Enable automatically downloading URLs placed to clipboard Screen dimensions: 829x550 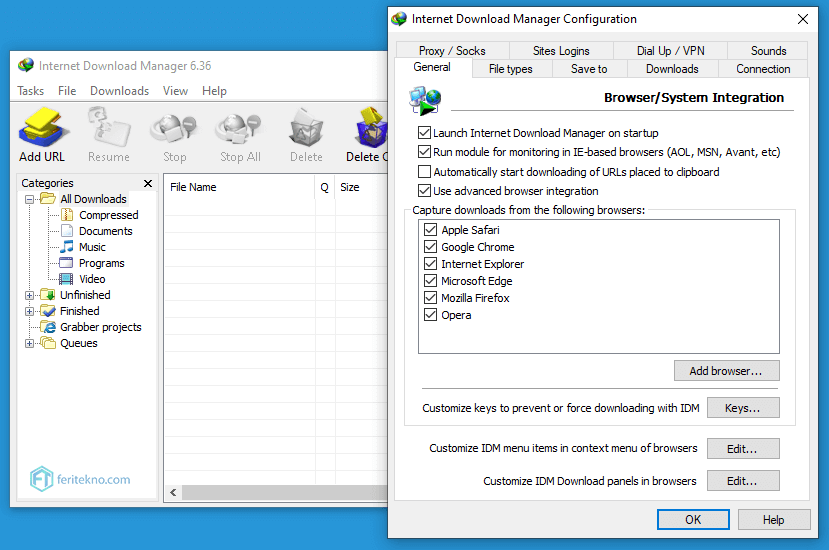(x=424, y=171)
